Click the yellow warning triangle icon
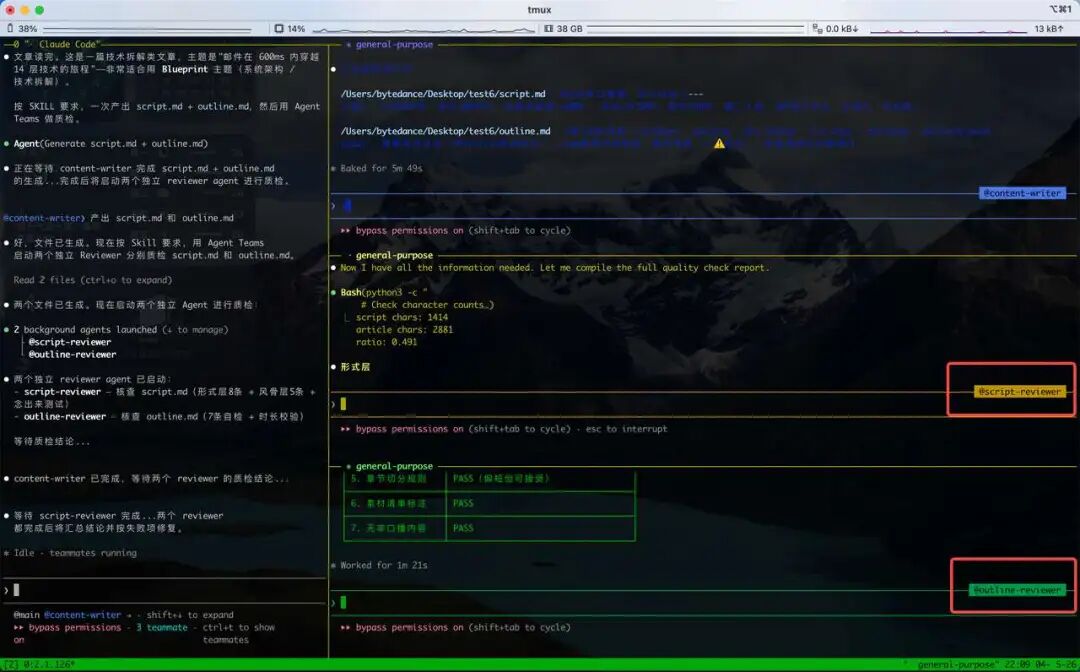 [719, 143]
